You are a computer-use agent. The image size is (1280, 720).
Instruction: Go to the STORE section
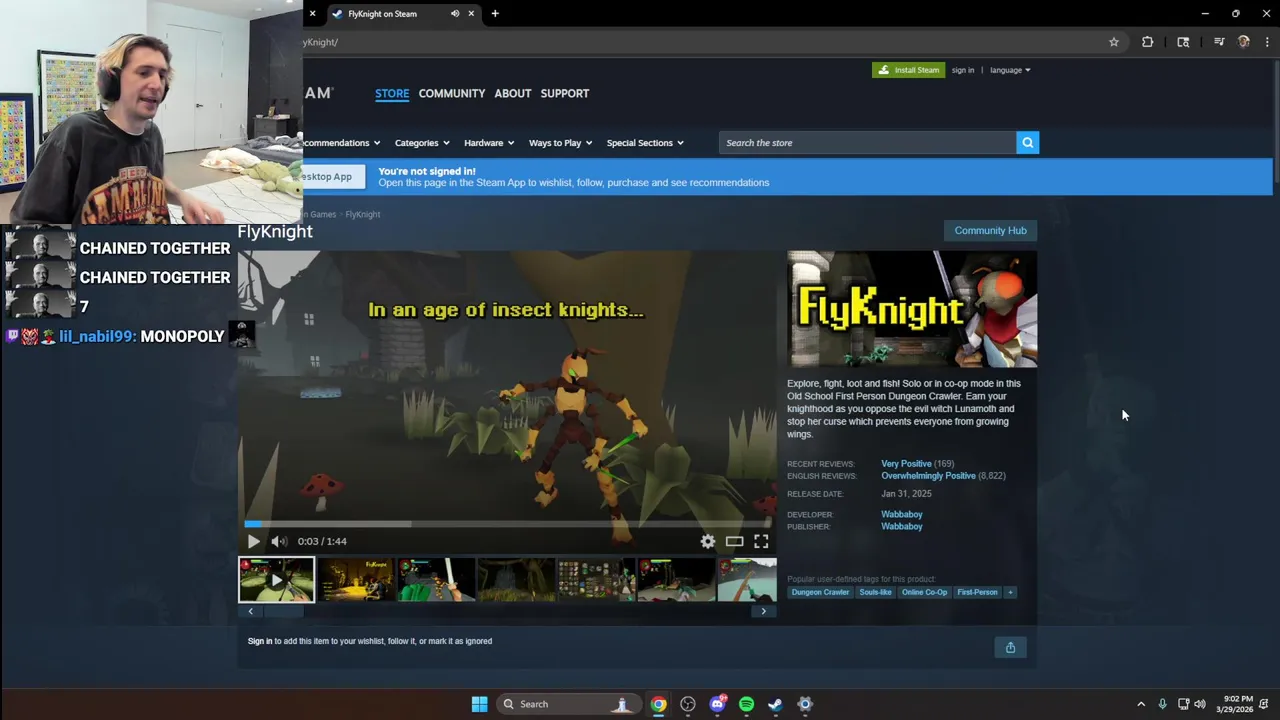coord(392,93)
